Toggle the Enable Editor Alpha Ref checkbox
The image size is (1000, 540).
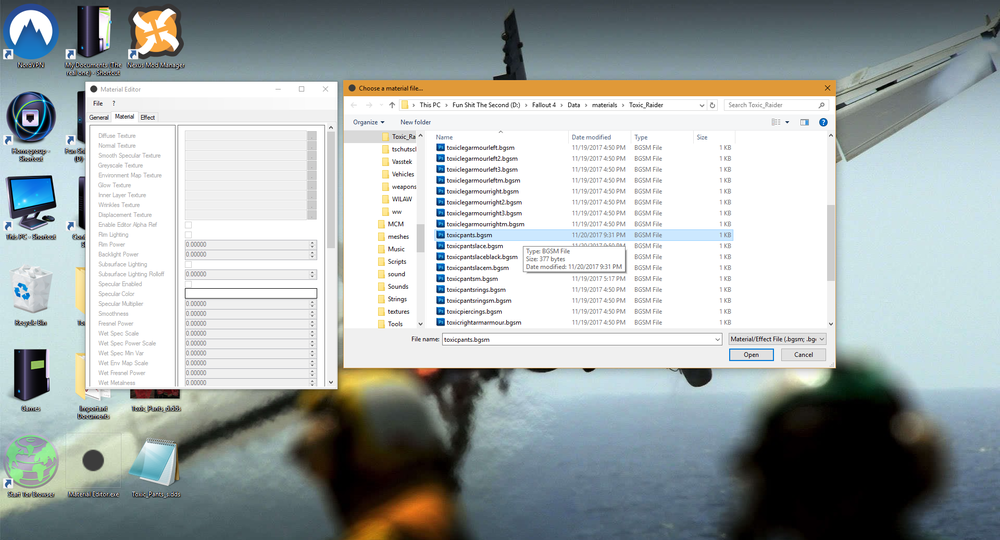click(188, 225)
